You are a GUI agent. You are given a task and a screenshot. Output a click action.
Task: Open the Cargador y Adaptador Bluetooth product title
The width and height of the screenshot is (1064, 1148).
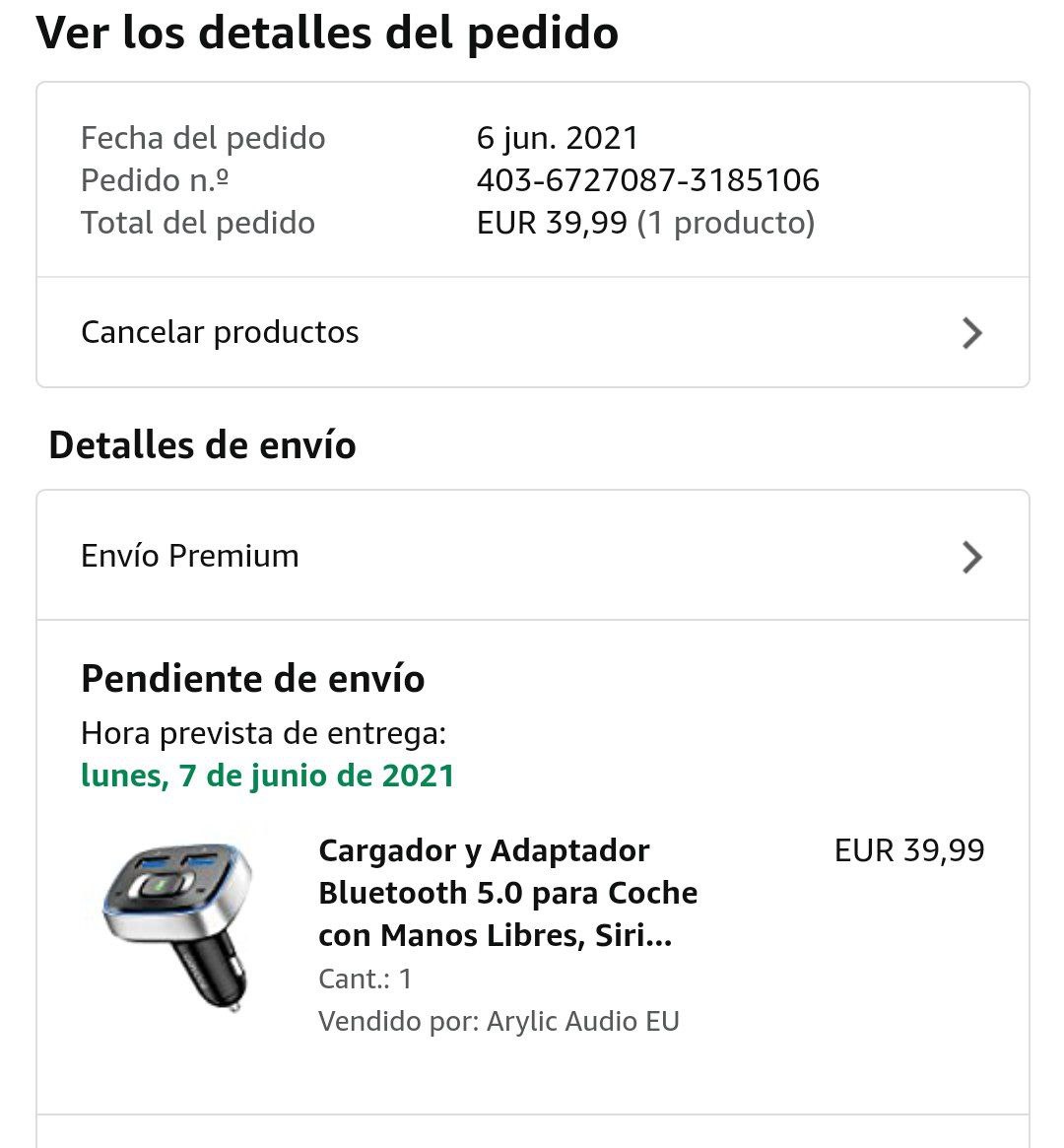(507, 893)
